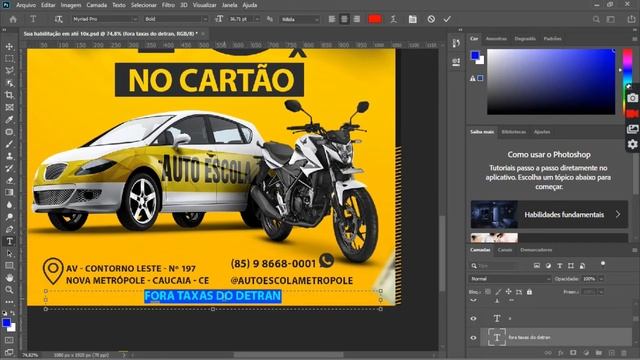Viewport: 640px width, 360px height.
Task: Click the red text color swatch
Action: (x=375, y=19)
